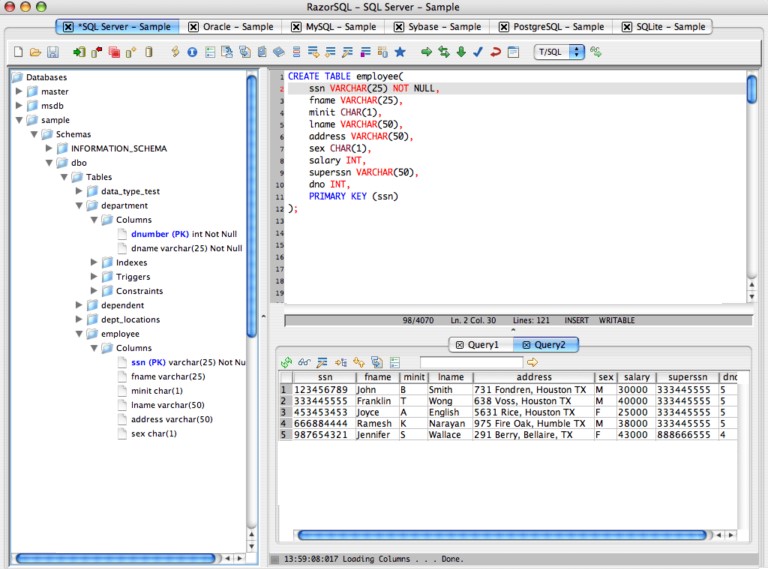Expand the dependent table node

78,305
